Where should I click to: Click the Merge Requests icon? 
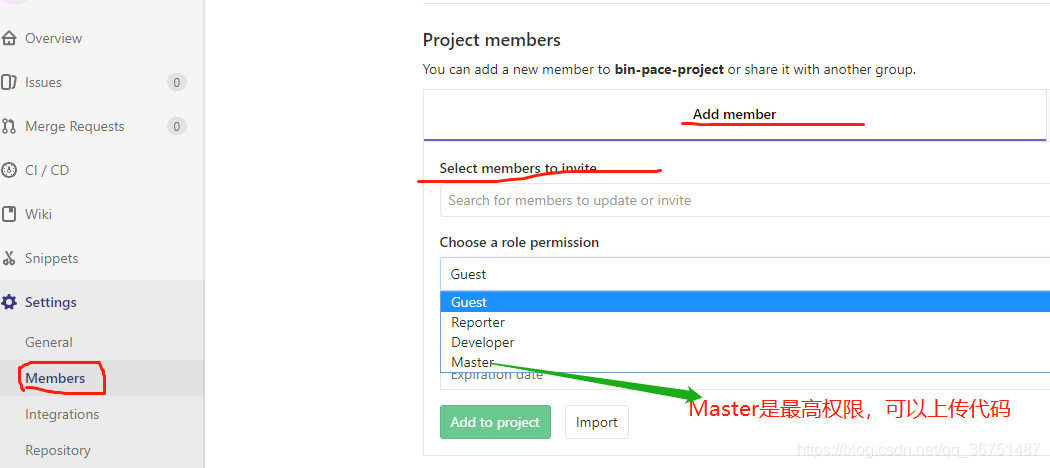(x=9, y=127)
